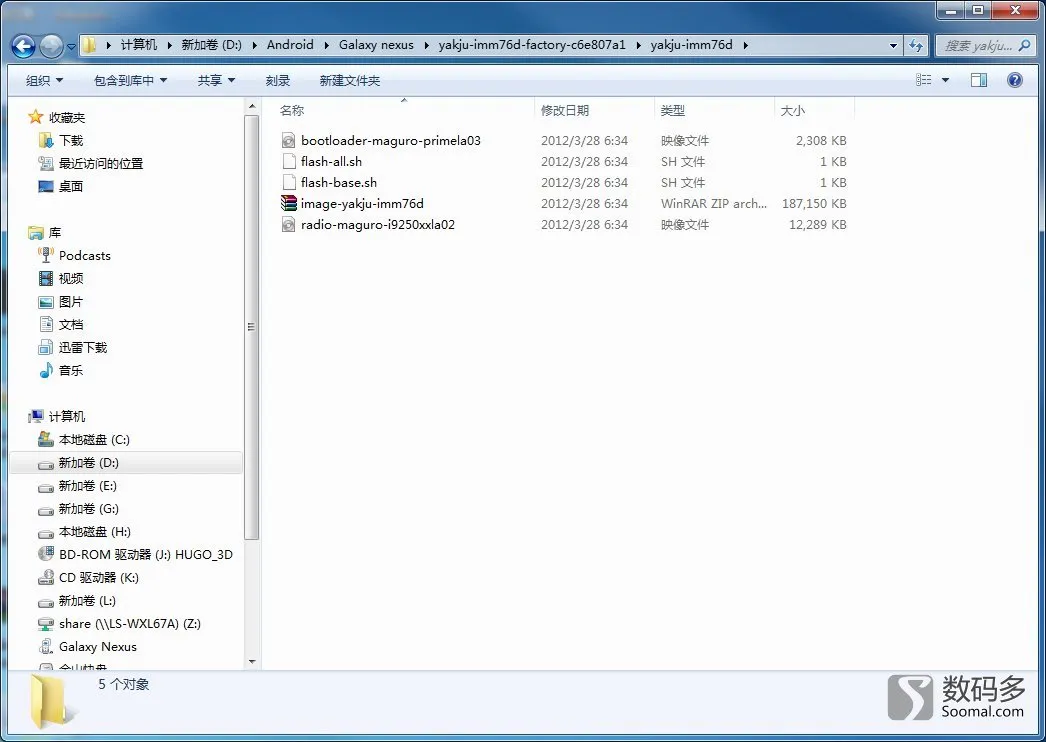Expand arrow after 计算机 breadcrumb
Viewport: 1046px width, 742px height.
[x=169, y=45]
